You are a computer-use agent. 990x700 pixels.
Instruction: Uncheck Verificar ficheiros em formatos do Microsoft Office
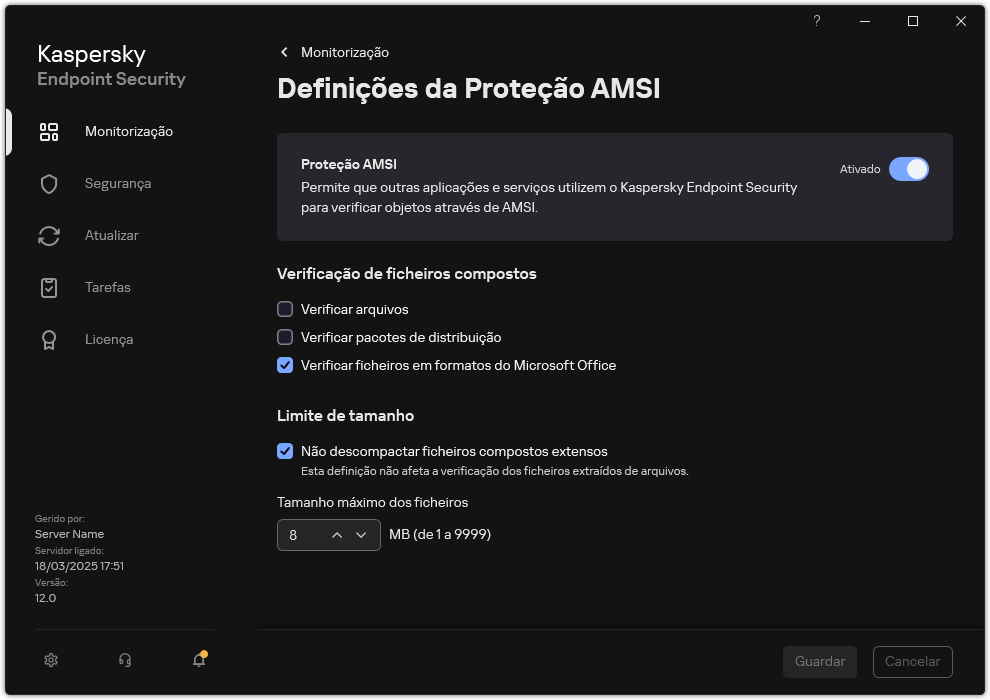pos(285,365)
